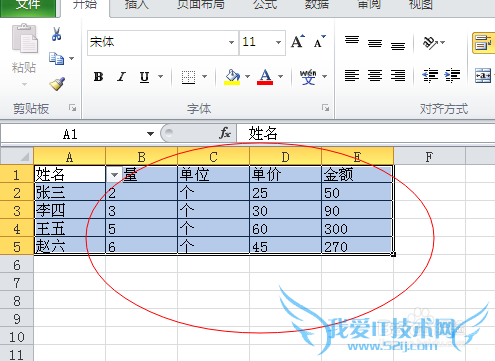Select cell containing 300

pyautogui.click(x=357, y=228)
